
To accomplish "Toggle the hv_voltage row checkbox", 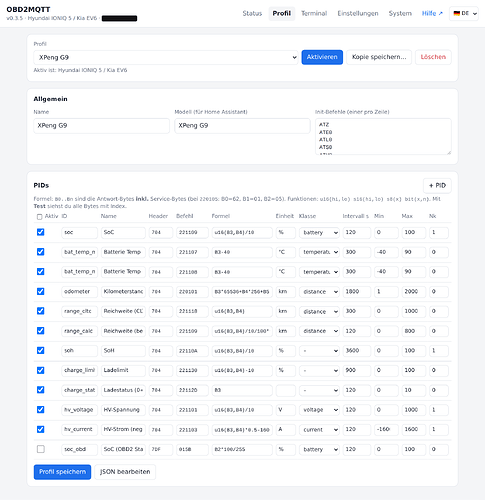I will pyautogui.click(x=41, y=410).
